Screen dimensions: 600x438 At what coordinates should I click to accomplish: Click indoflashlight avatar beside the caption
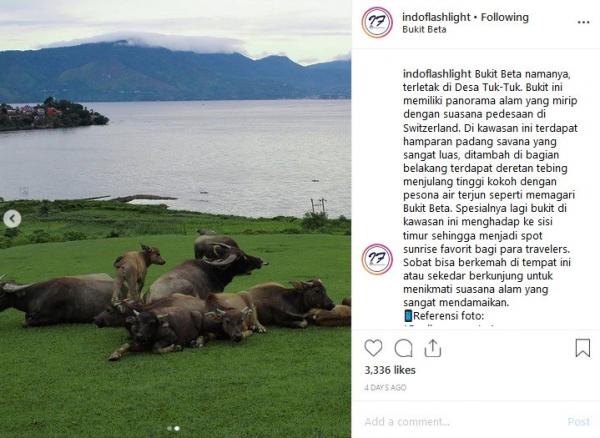pos(377,259)
